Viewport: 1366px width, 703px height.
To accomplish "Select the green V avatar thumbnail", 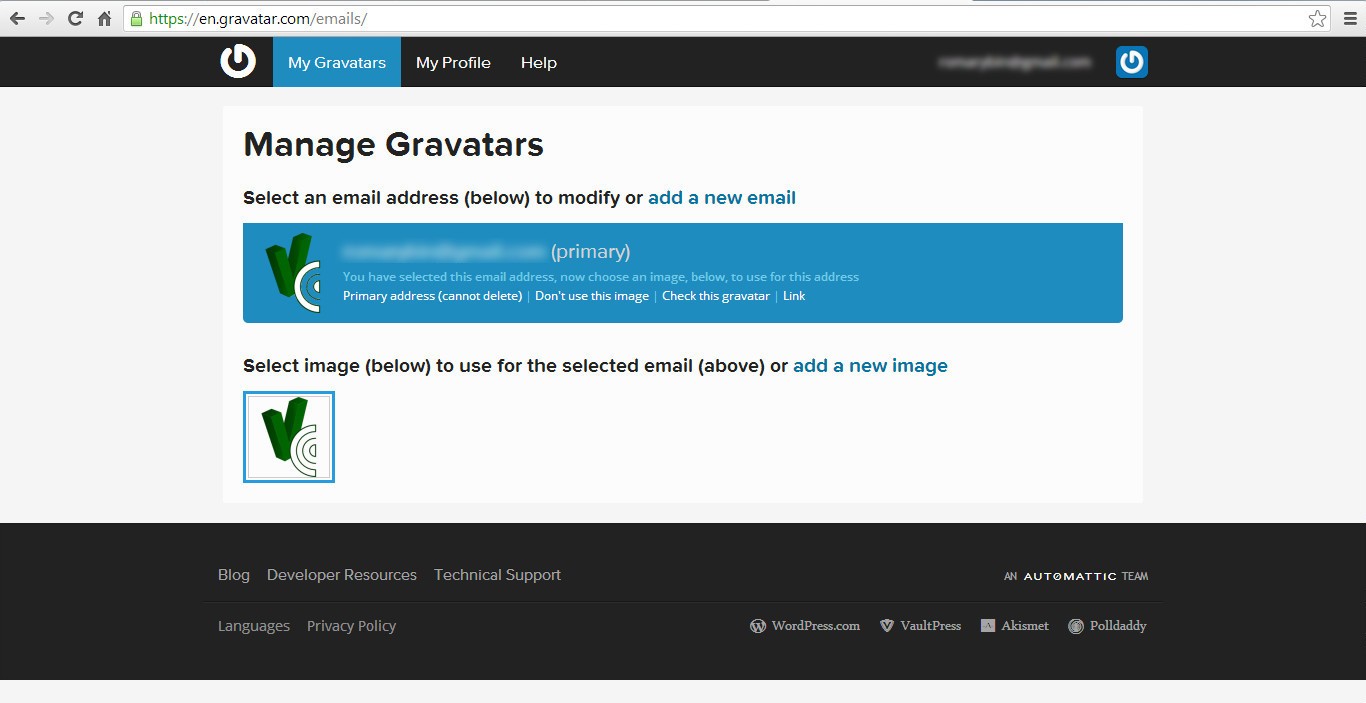I will (x=289, y=437).
